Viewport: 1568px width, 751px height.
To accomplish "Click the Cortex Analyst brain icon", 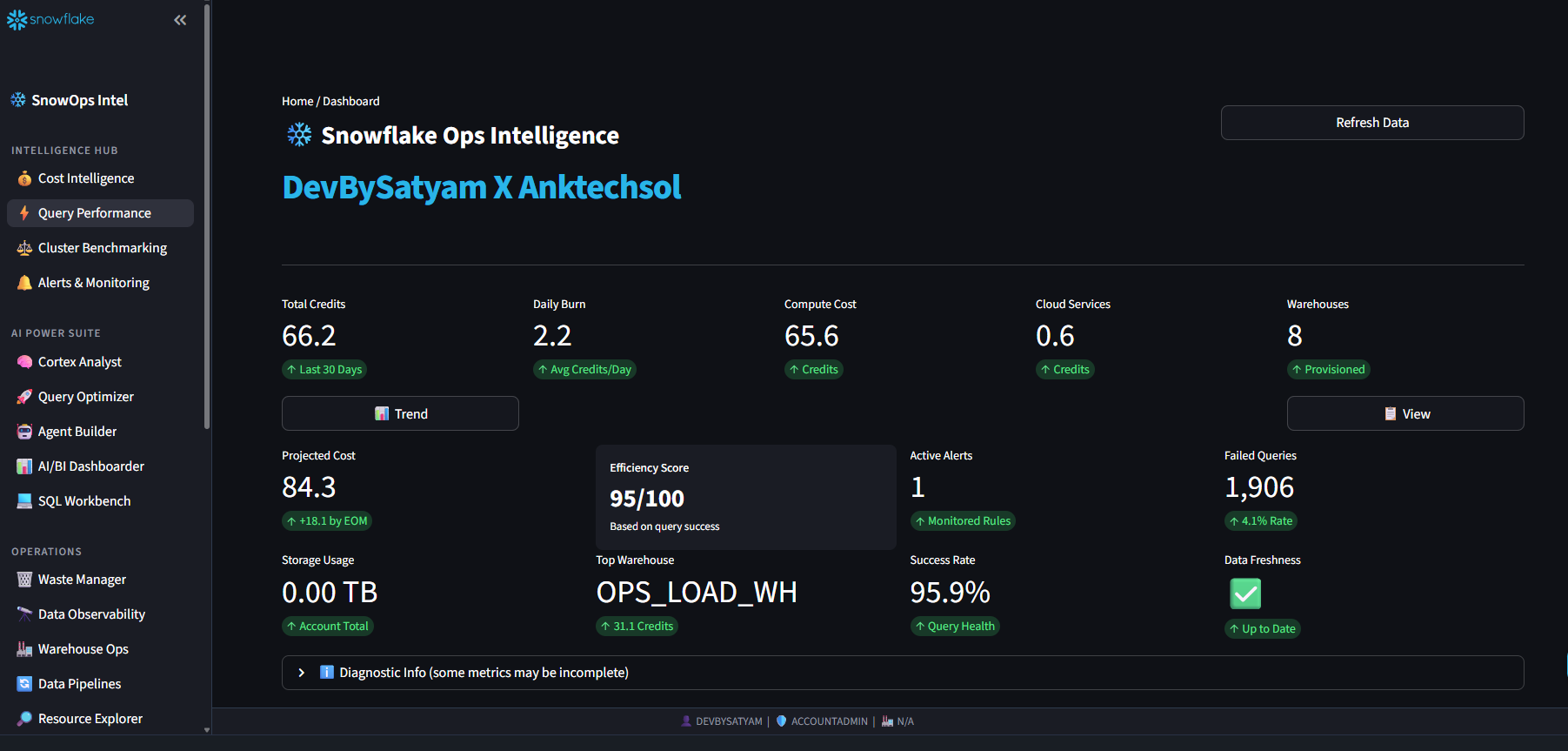I will pyautogui.click(x=24, y=362).
